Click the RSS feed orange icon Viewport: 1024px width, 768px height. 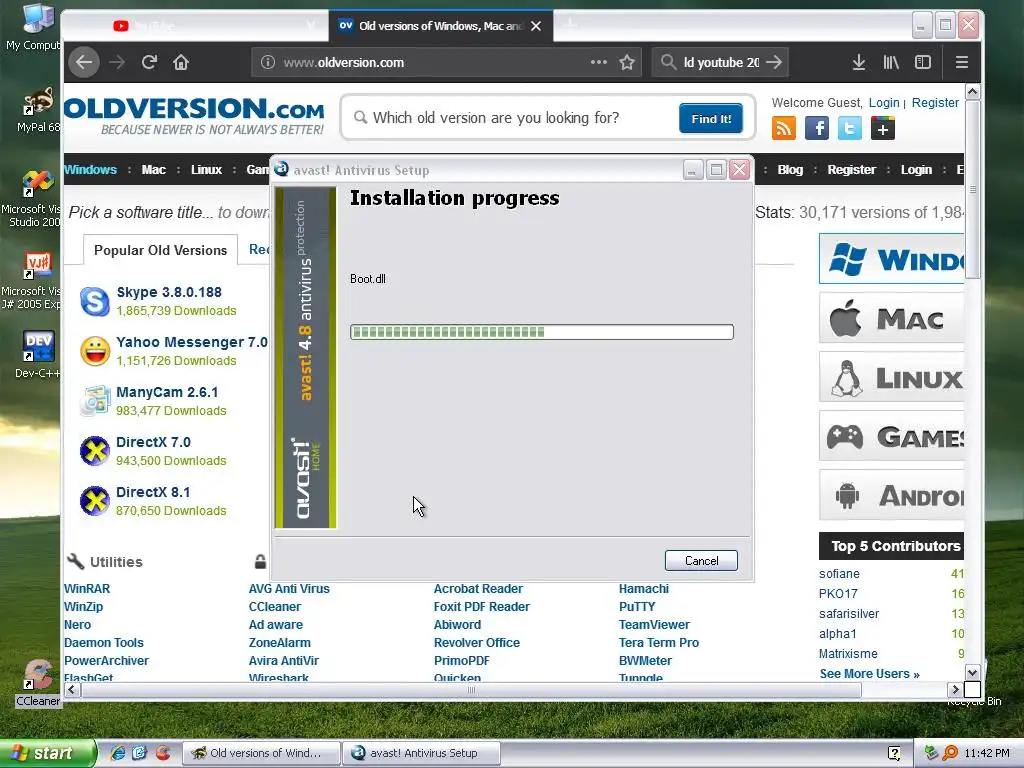point(784,128)
